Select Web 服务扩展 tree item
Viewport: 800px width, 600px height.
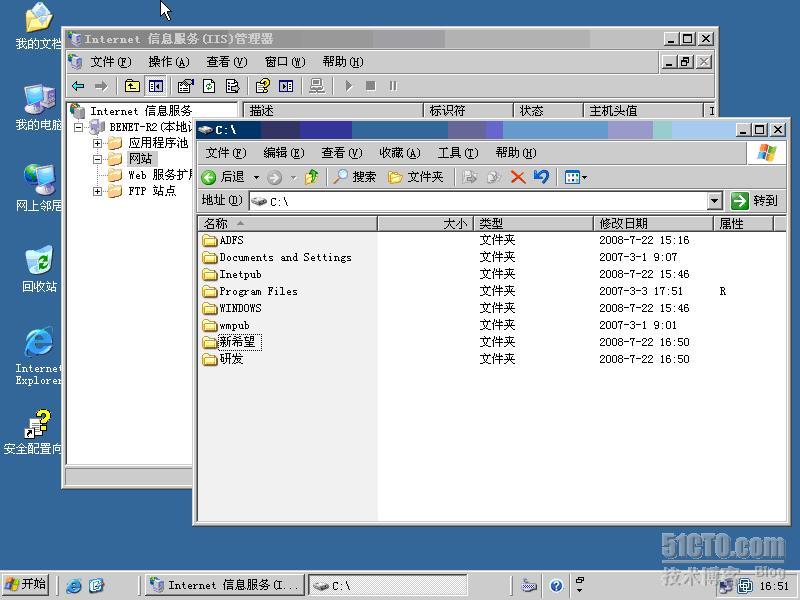tap(160, 175)
